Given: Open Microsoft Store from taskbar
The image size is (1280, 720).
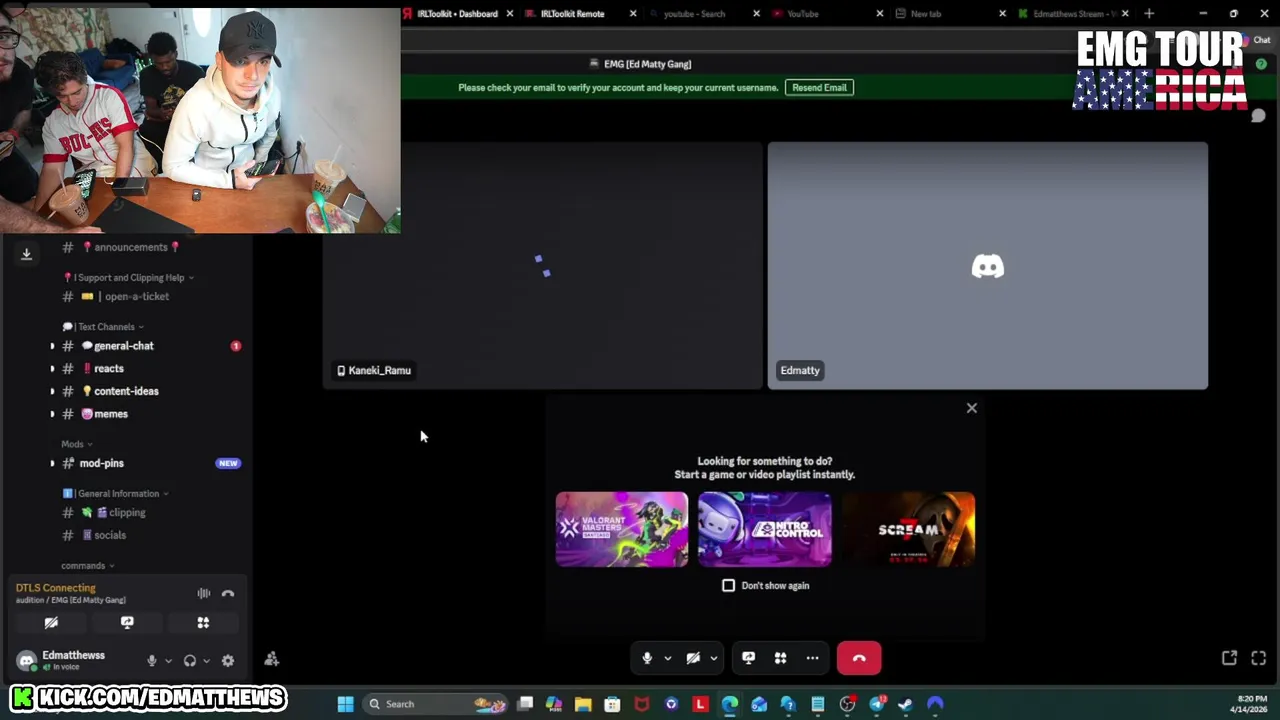Looking at the screenshot, I should tap(612, 704).
